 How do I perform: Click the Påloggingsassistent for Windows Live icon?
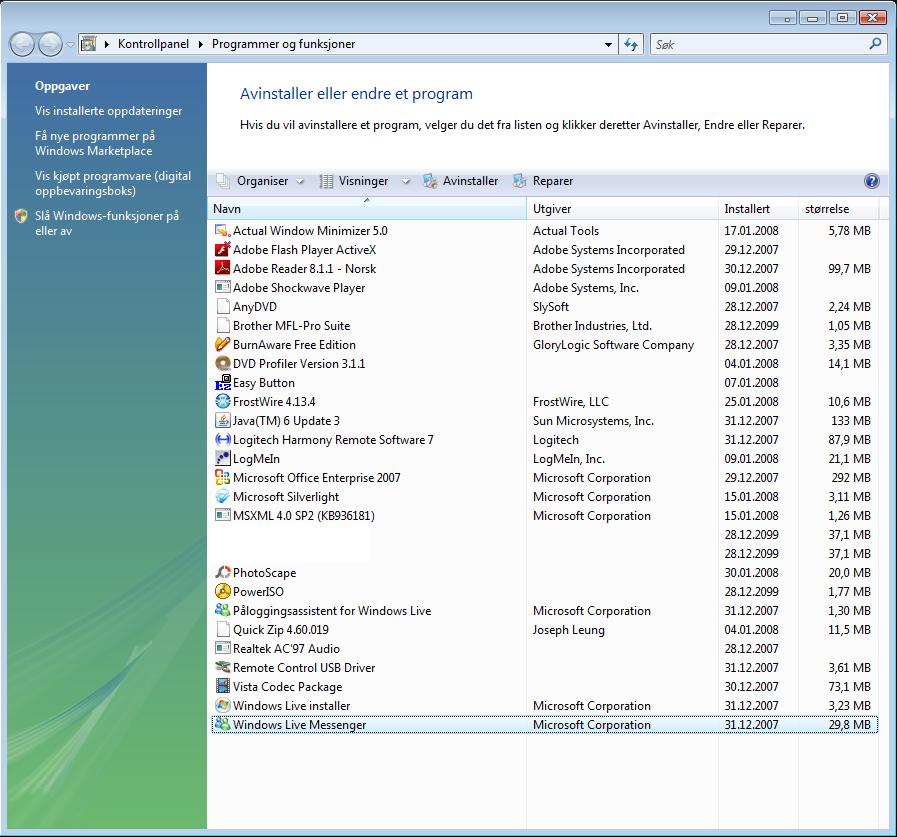[x=222, y=610]
